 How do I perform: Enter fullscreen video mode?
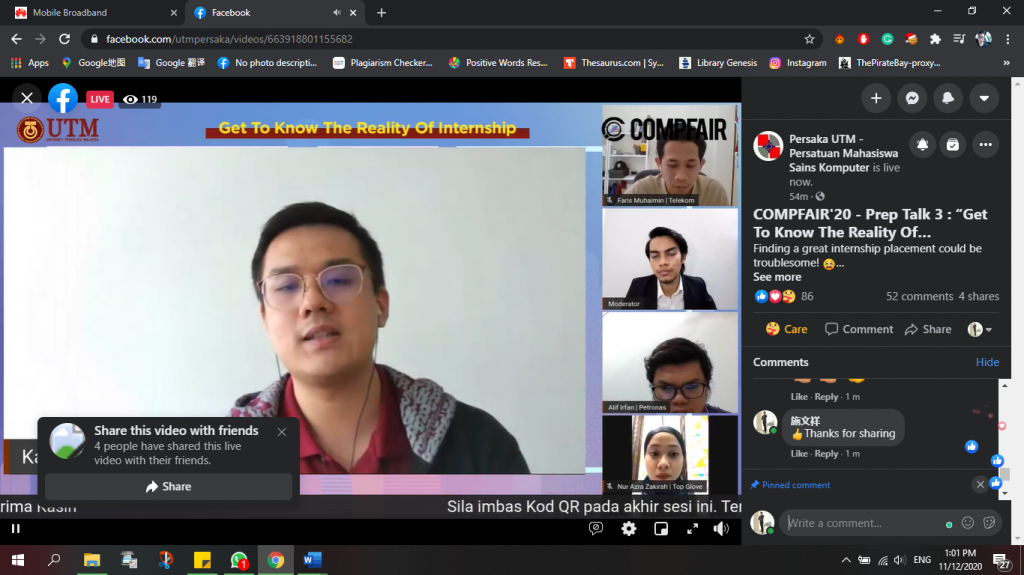click(692, 529)
